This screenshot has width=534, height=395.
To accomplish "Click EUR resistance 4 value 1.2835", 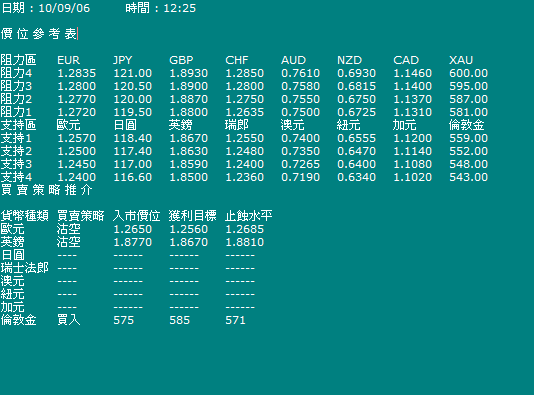I will point(77,73).
